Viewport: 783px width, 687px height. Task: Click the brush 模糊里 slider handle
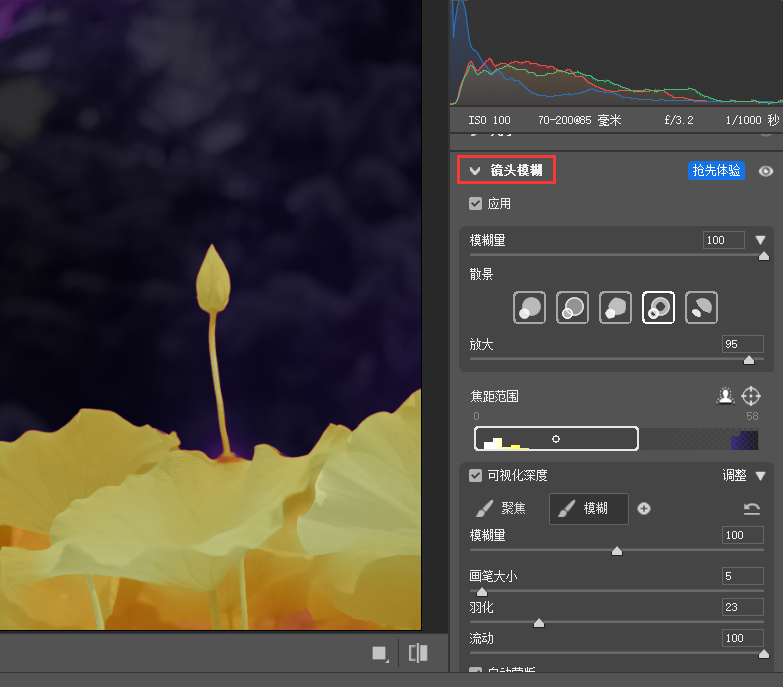[617, 551]
